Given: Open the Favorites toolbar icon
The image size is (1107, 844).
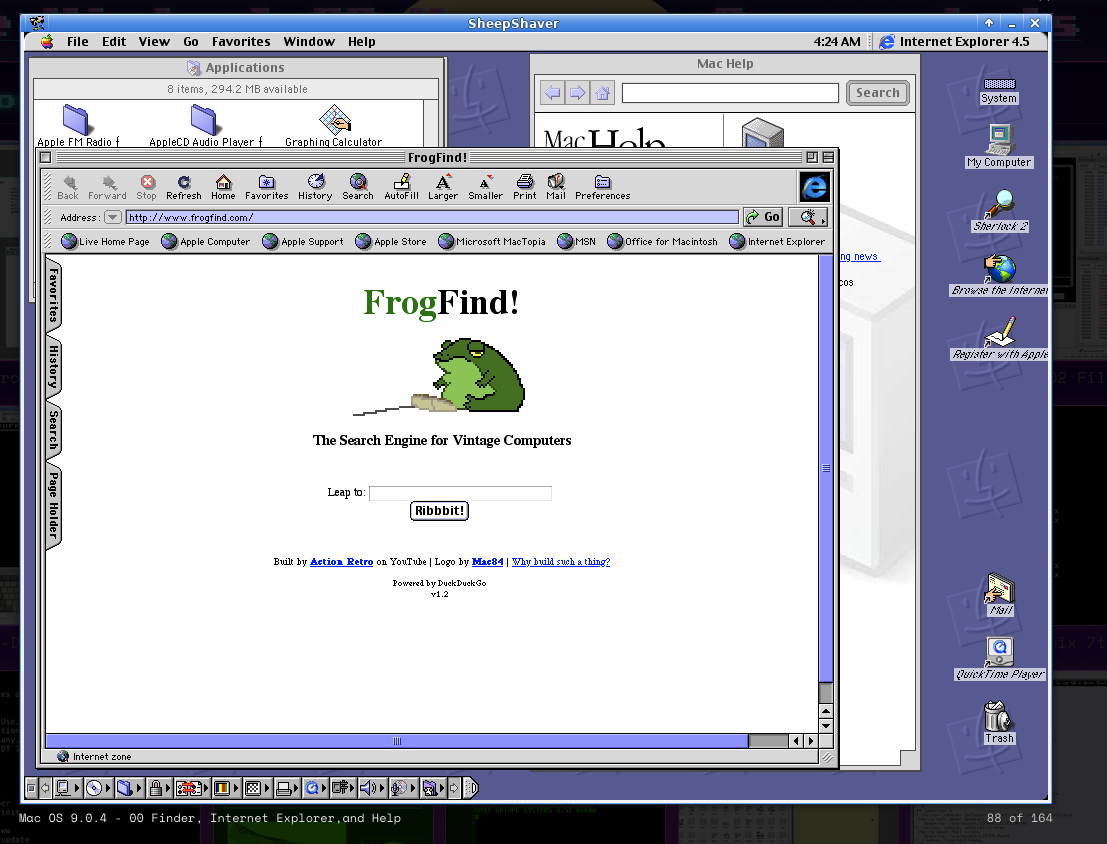Looking at the screenshot, I should (266, 187).
